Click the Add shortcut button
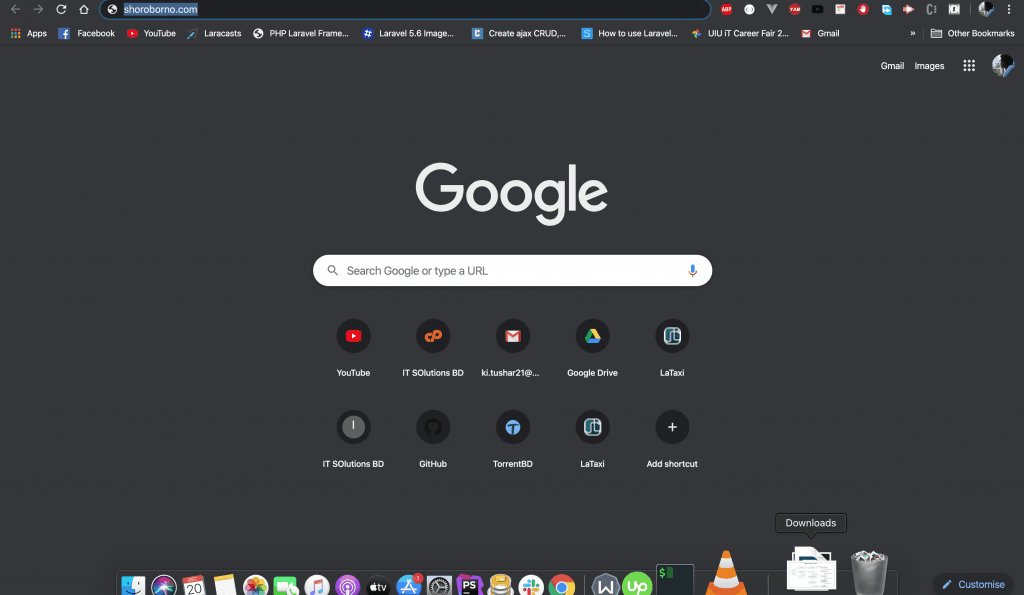The height and width of the screenshot is (595, 1024). tap(672, 440)
